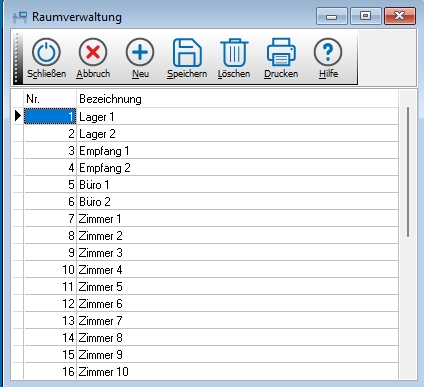Save changes with the Speichern icon
The height and width of the screenshot is (387, 424).
[x=187, y=52]
